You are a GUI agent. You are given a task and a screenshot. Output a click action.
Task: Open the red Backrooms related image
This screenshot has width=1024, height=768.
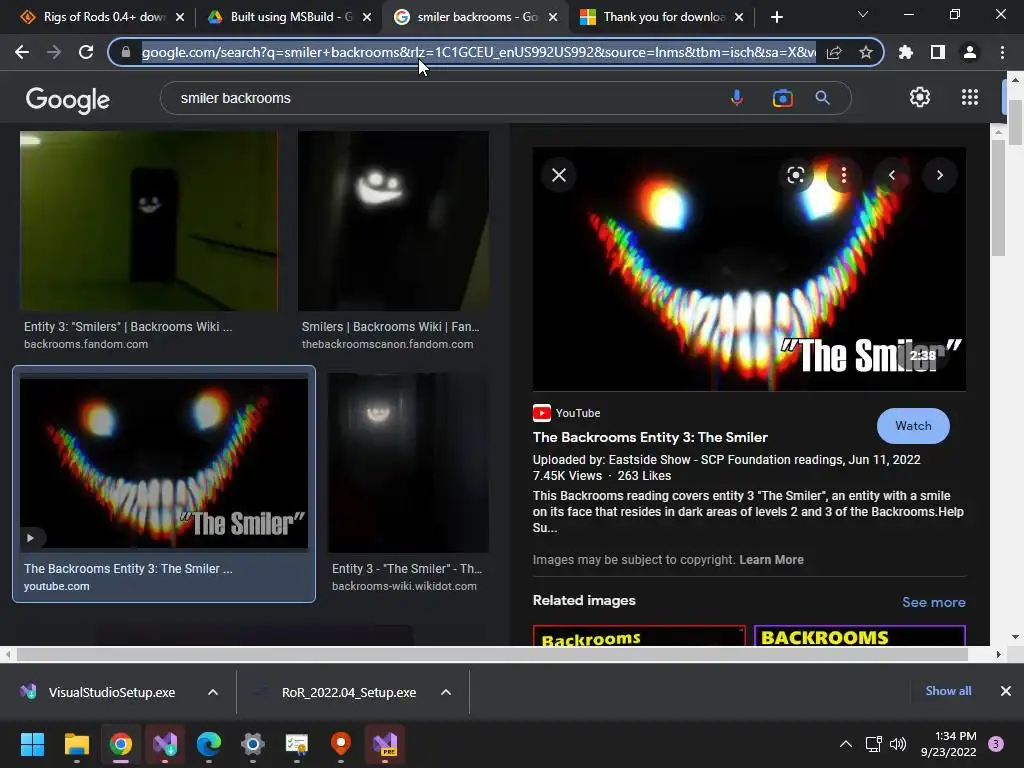tap(639, 635)
